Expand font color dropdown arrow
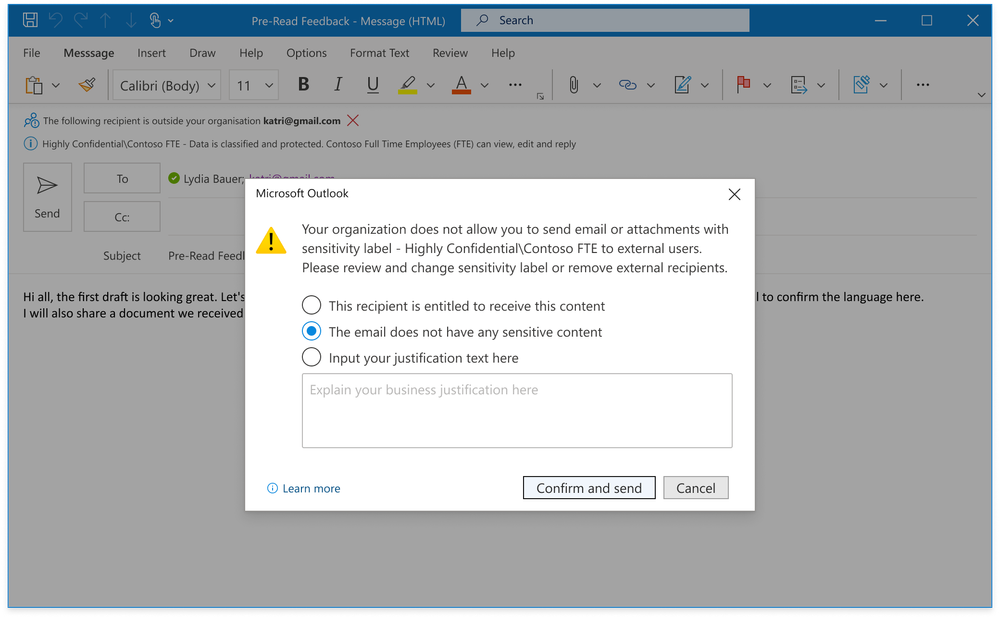The width and height of the screenshot is (999, 618). (x=484, y=85)
